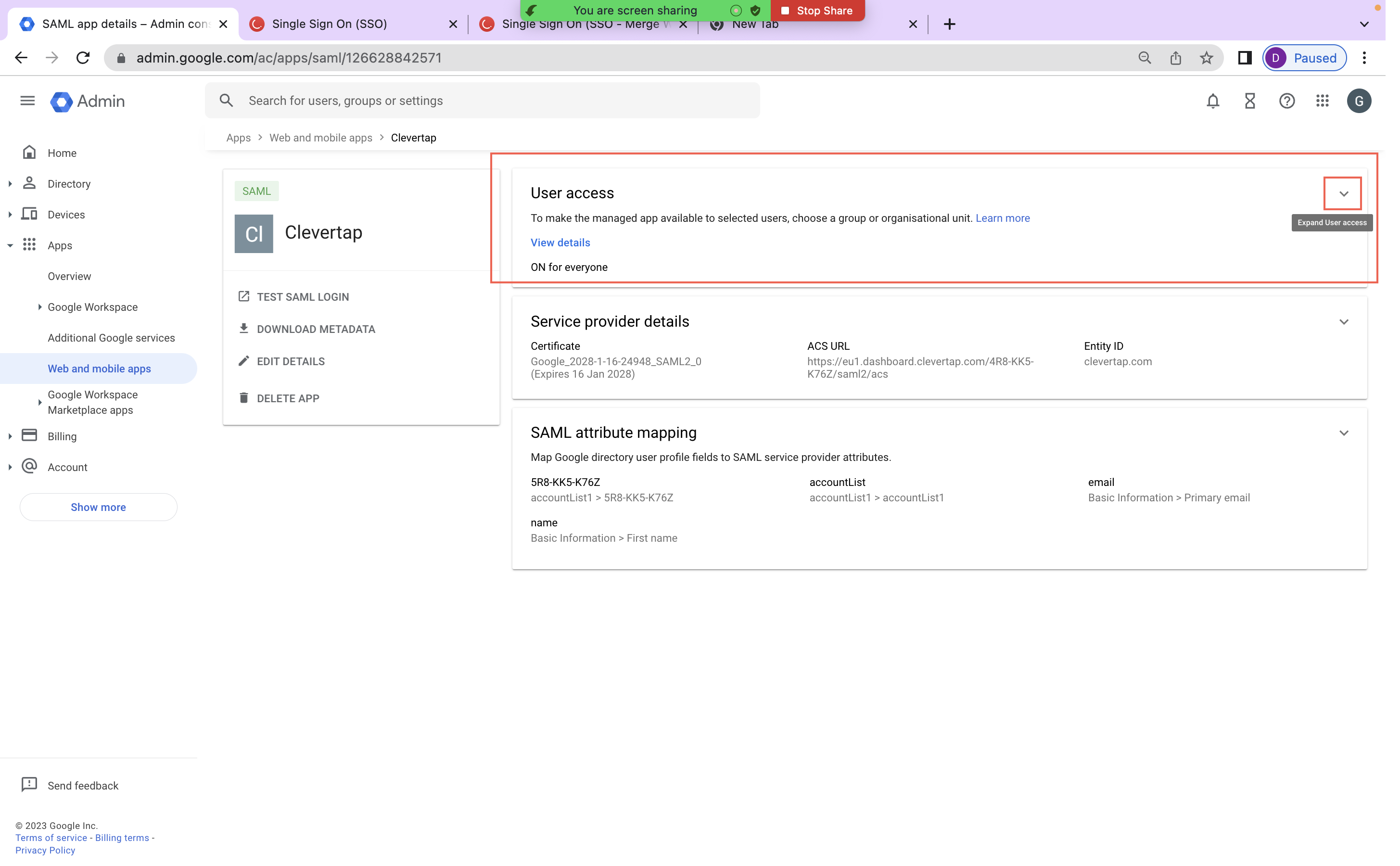Go back in browser history

pyautogui.click(x=21, y=58)
